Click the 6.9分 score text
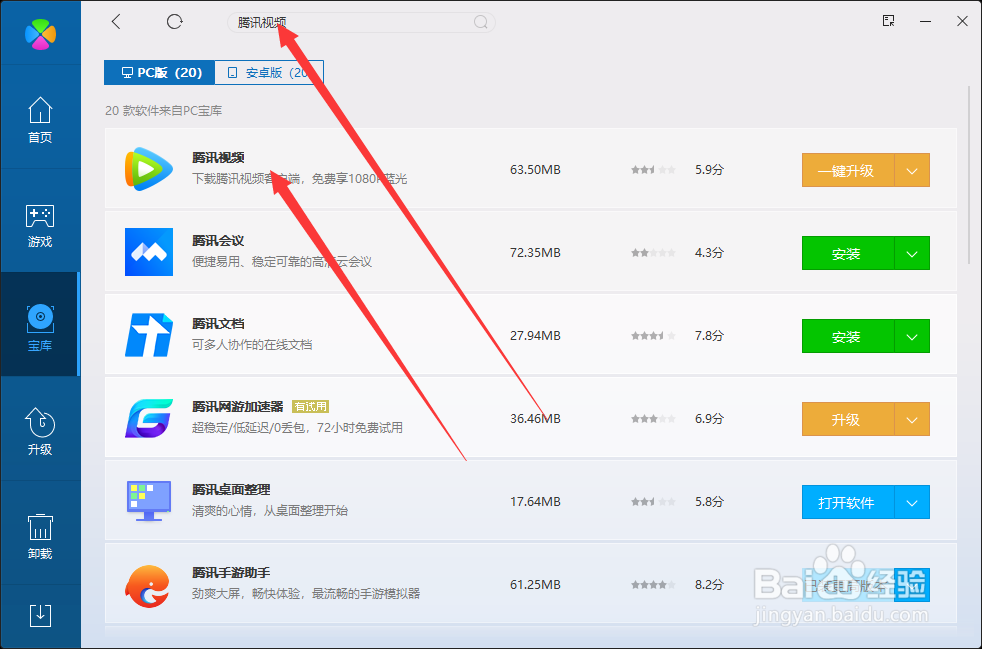This screenshot has width=982, height=649. pyautogui.click(x=709, y=418)
